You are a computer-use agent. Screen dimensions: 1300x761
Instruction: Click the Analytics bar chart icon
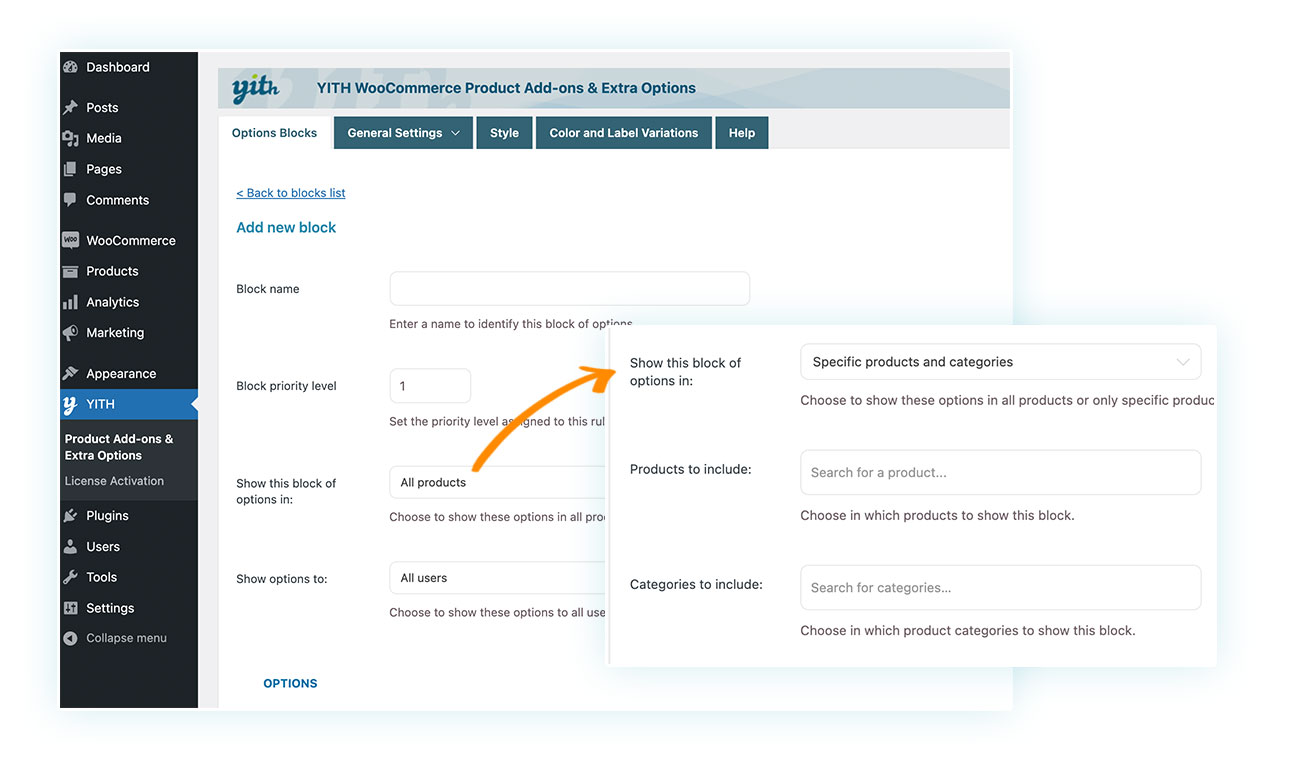70,302
